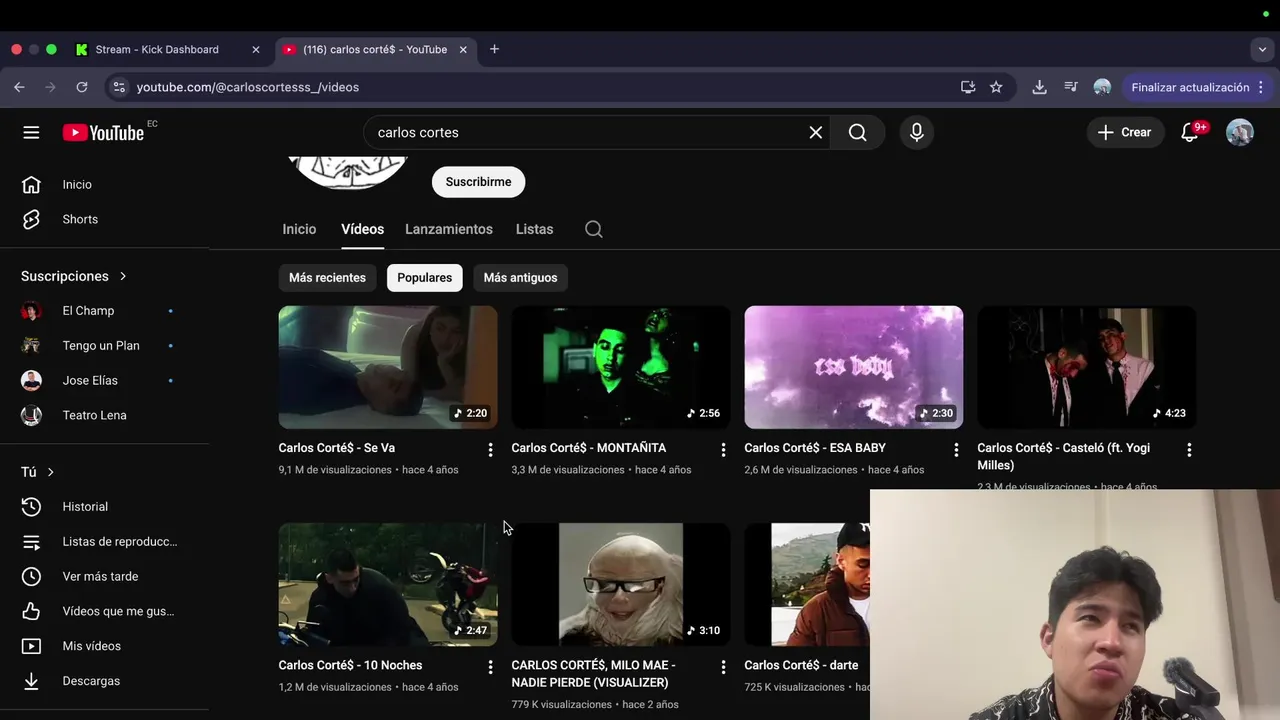Select the carlos corté$ YouTube browser tab
Image resolution: width=1280 pixels, height=720 pixels.
coord(374,49)
